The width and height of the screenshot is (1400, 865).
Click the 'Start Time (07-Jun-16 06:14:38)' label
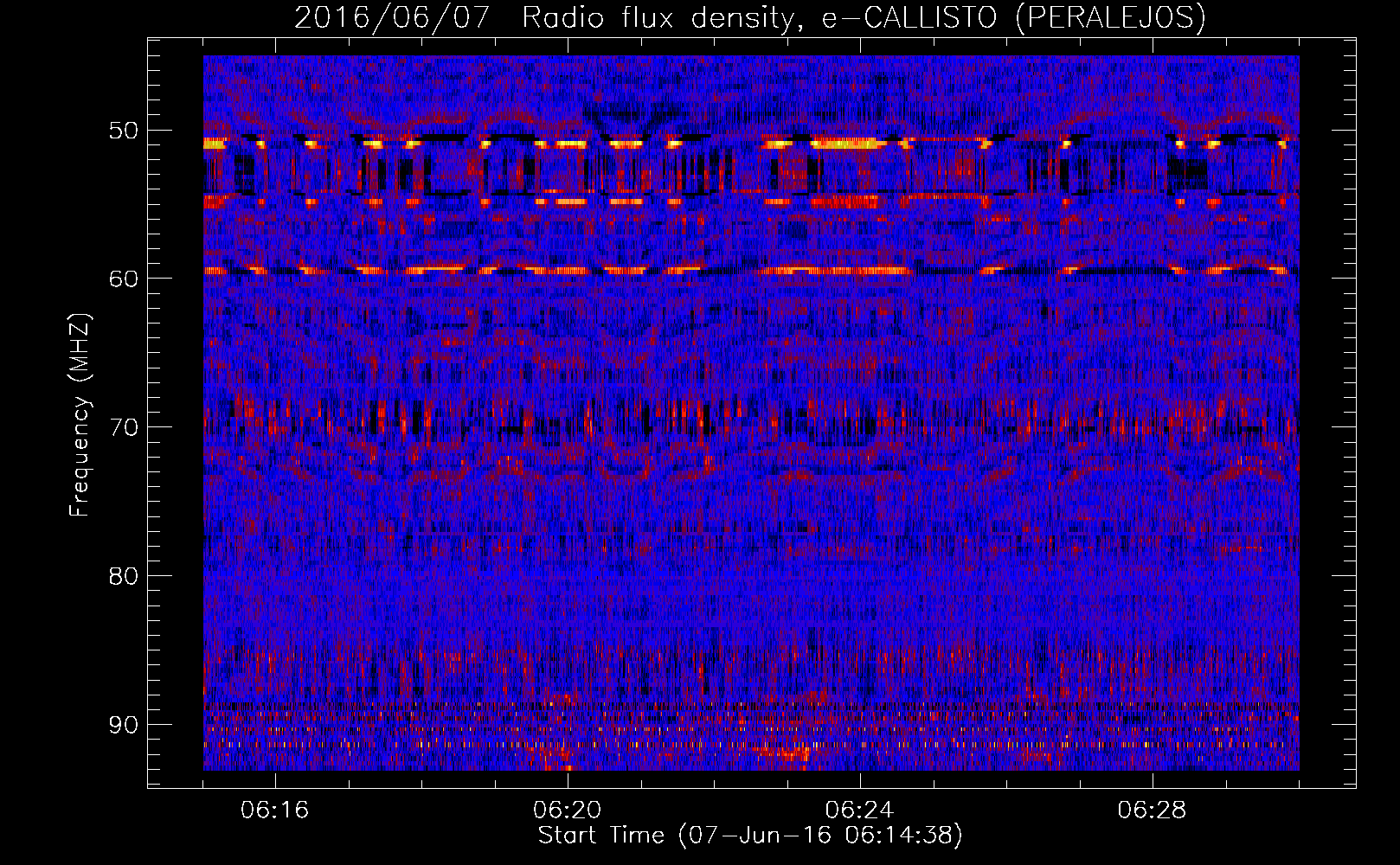750,836
